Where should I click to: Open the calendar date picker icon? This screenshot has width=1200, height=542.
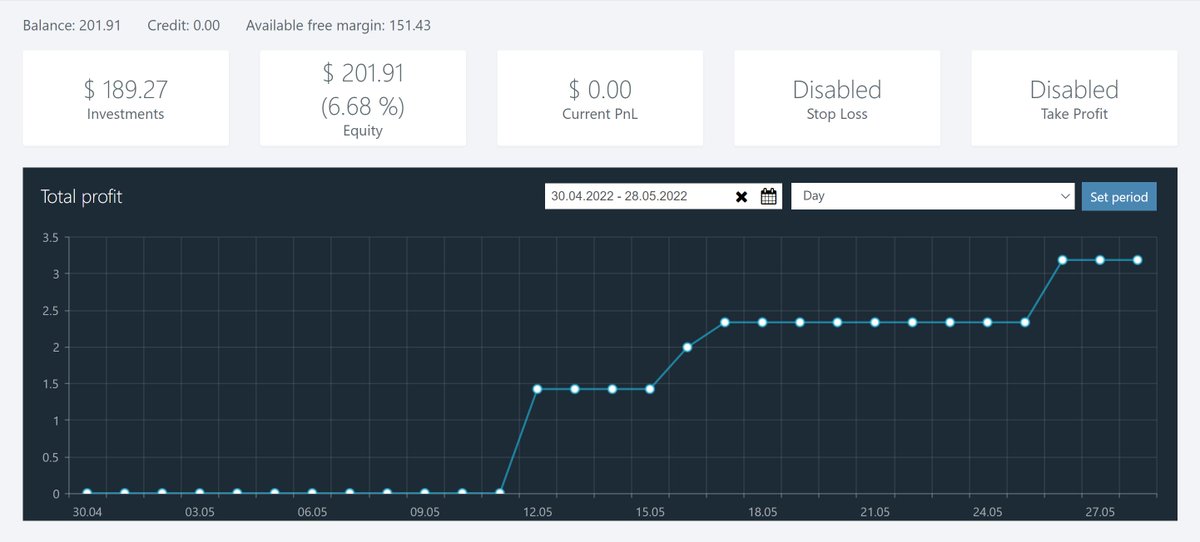tap(768, 196)
